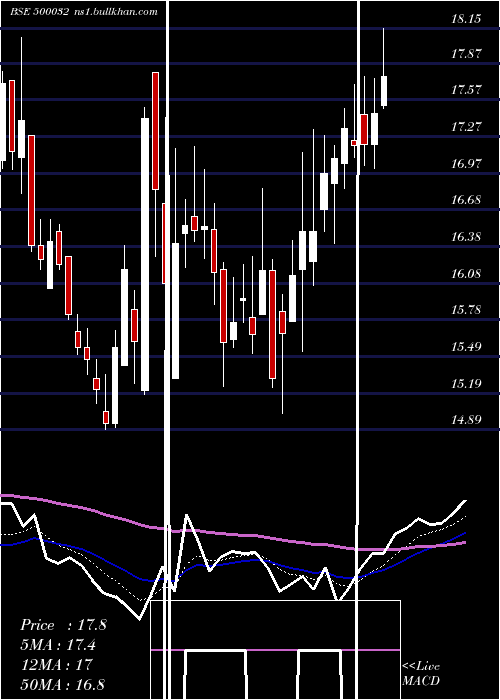Click the 17.87 price axis label
Image resolution: width=500 pixels, height=700 pixels.
point(466,54)
